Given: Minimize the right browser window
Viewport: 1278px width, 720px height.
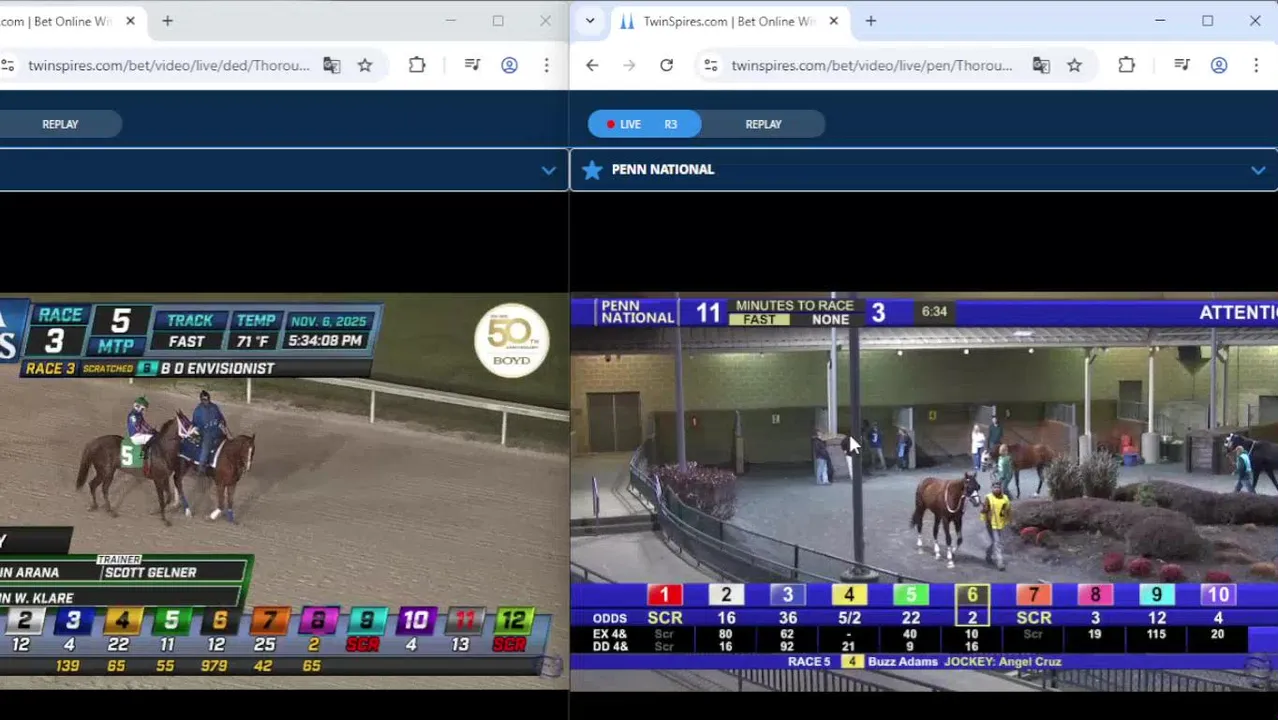Looking at the screenshot, I should [x=1160, y=21].
